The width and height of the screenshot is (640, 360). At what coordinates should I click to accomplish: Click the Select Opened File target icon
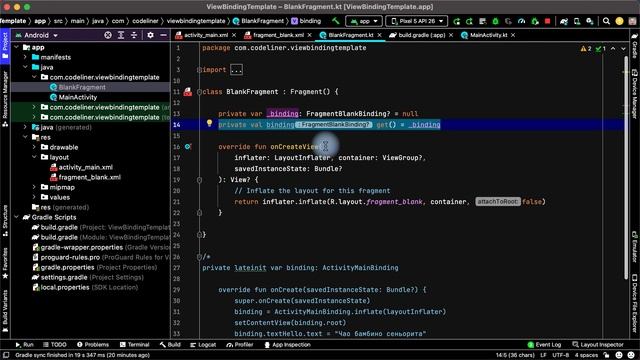[x=108, y=35]
